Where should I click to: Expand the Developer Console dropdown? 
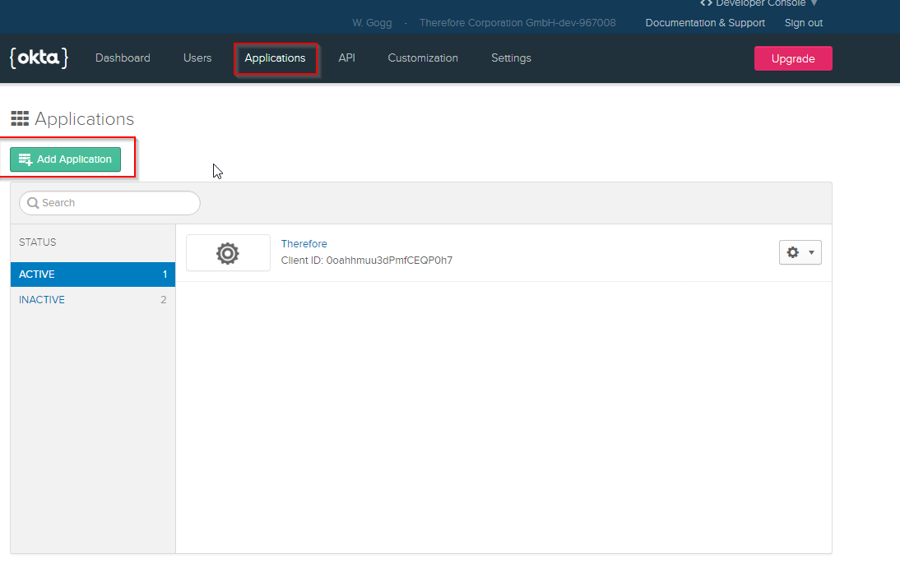click(x=759, y=3)
